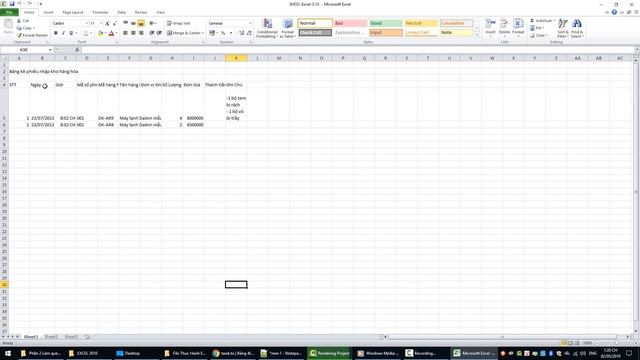Open the Format as Table gallery
Screen dimensions: 640x360
287,28
